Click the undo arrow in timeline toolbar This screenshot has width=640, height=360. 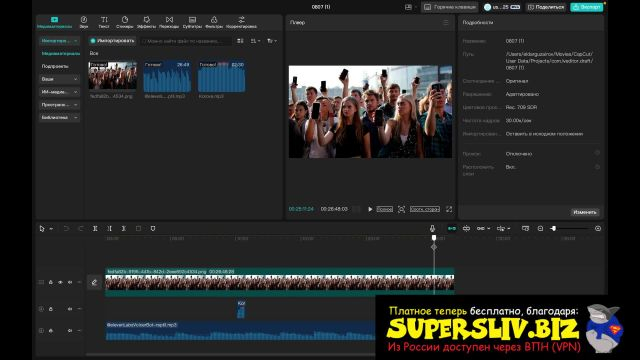[66, 229]
